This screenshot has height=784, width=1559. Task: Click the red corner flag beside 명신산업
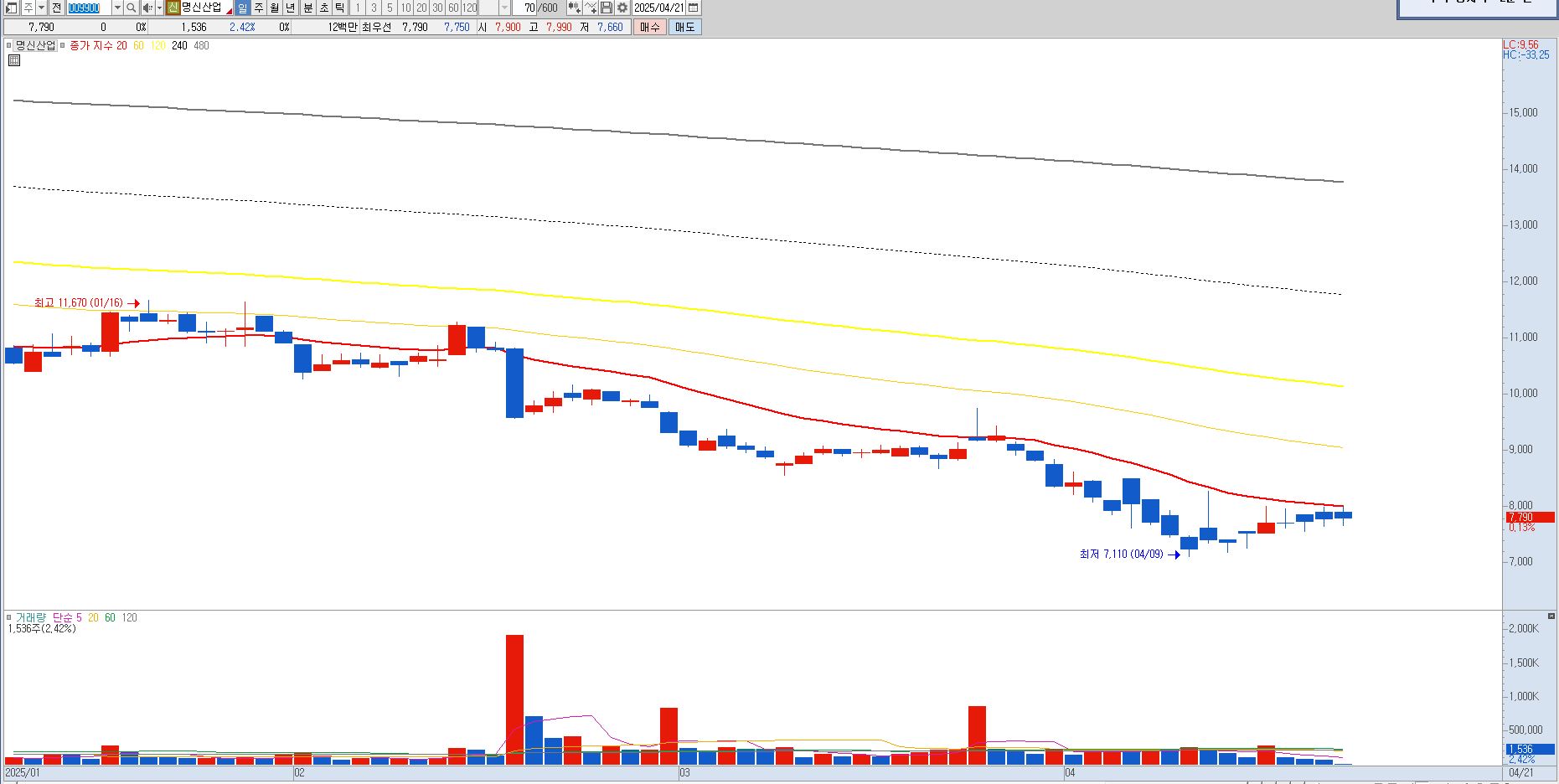pos(229,11)
